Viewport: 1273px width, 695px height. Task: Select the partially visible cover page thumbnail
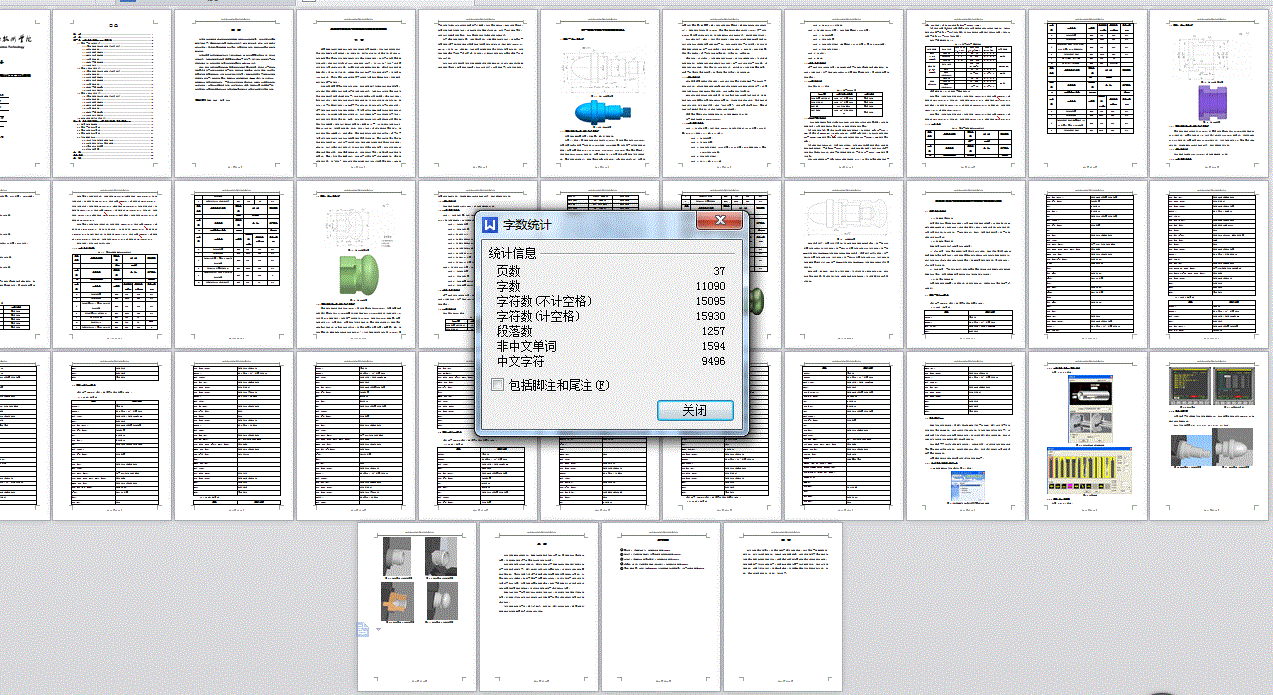(x=25, y=95)
